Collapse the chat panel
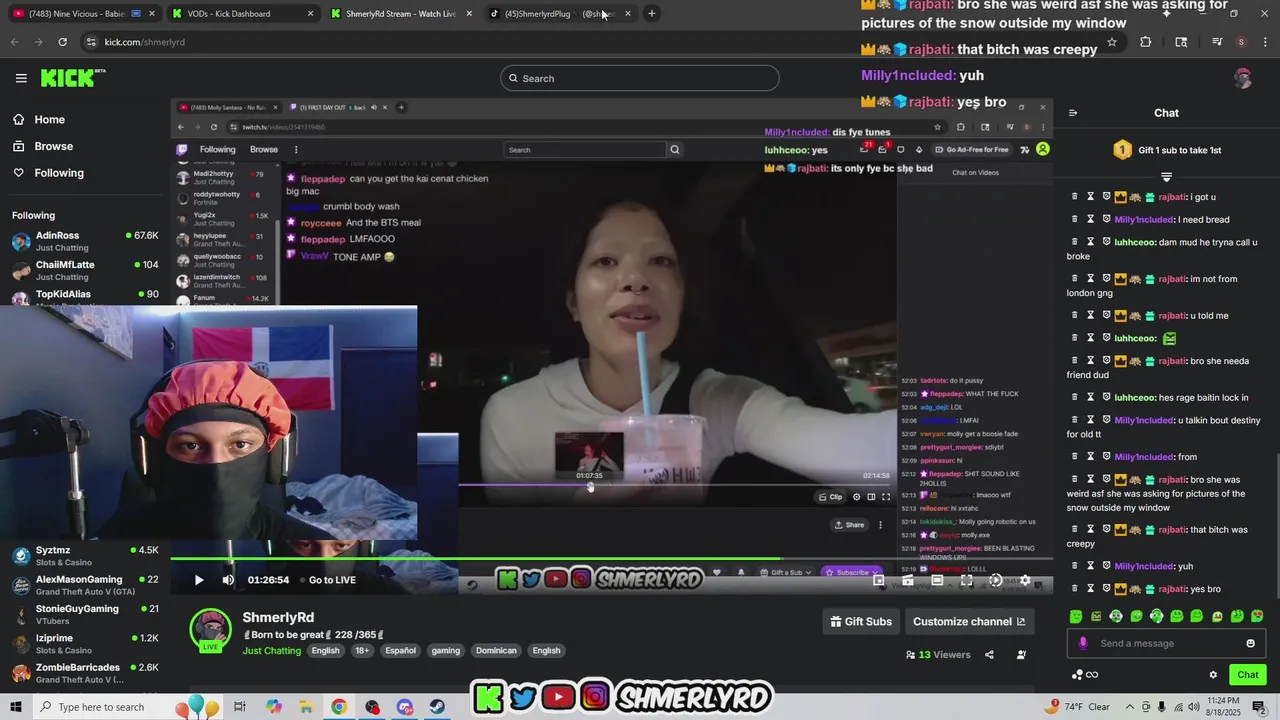The image size is (1280, 720). pyautogui.click(x=1073, y=113)
